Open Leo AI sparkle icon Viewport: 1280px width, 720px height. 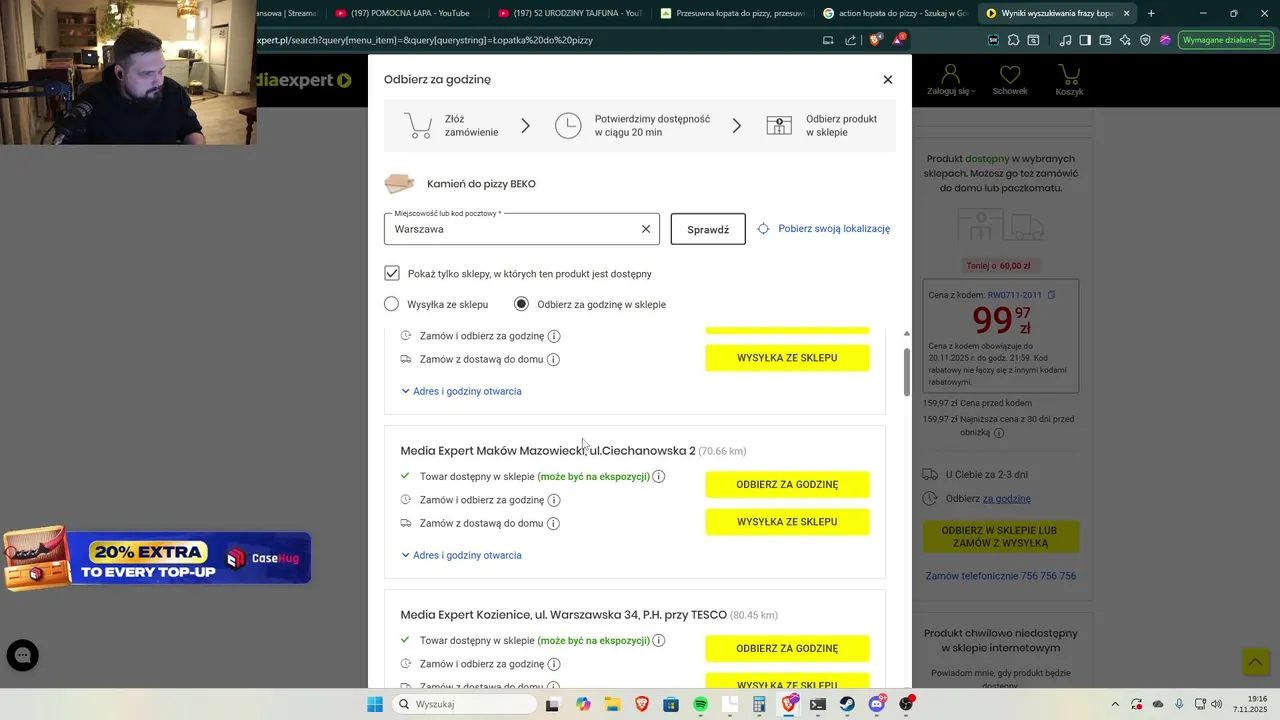tap(1125, 40)
